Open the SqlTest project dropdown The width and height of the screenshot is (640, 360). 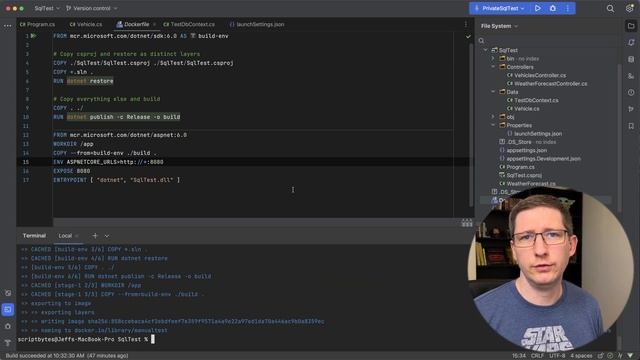click(x=47, y=8)
